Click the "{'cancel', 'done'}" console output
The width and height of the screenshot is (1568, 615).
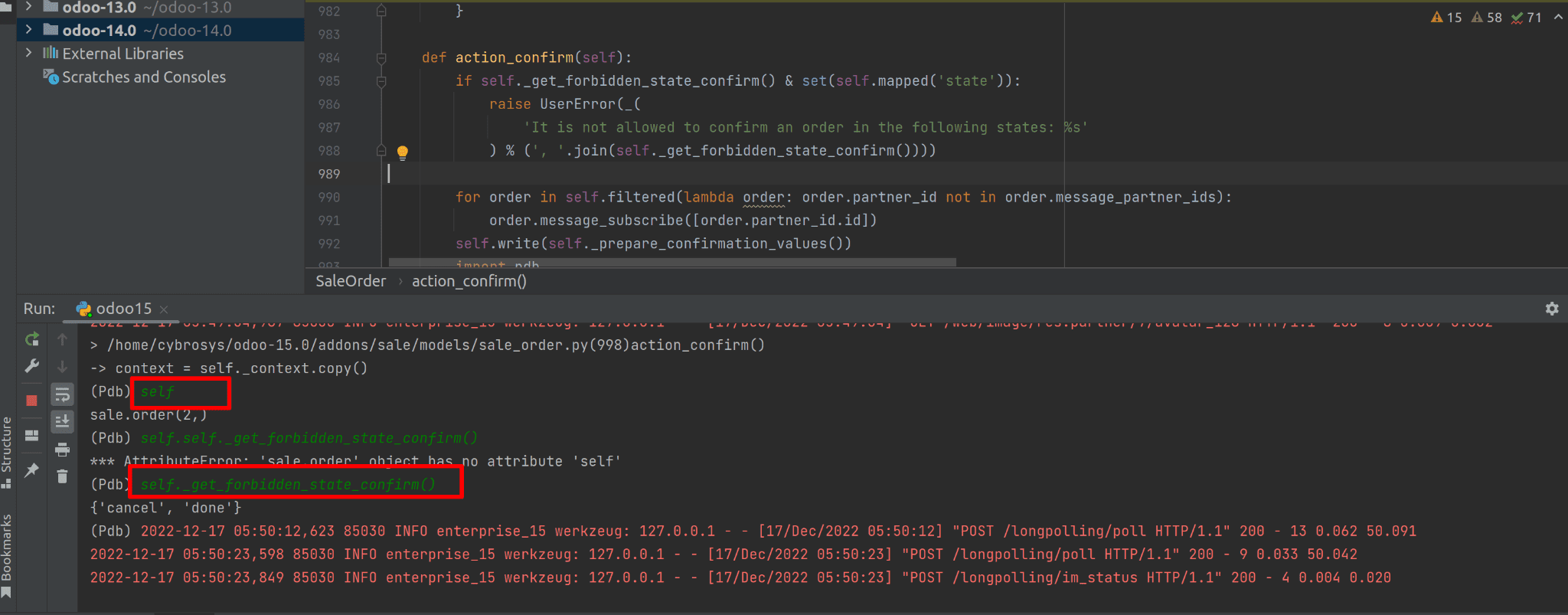coord(165,508)
